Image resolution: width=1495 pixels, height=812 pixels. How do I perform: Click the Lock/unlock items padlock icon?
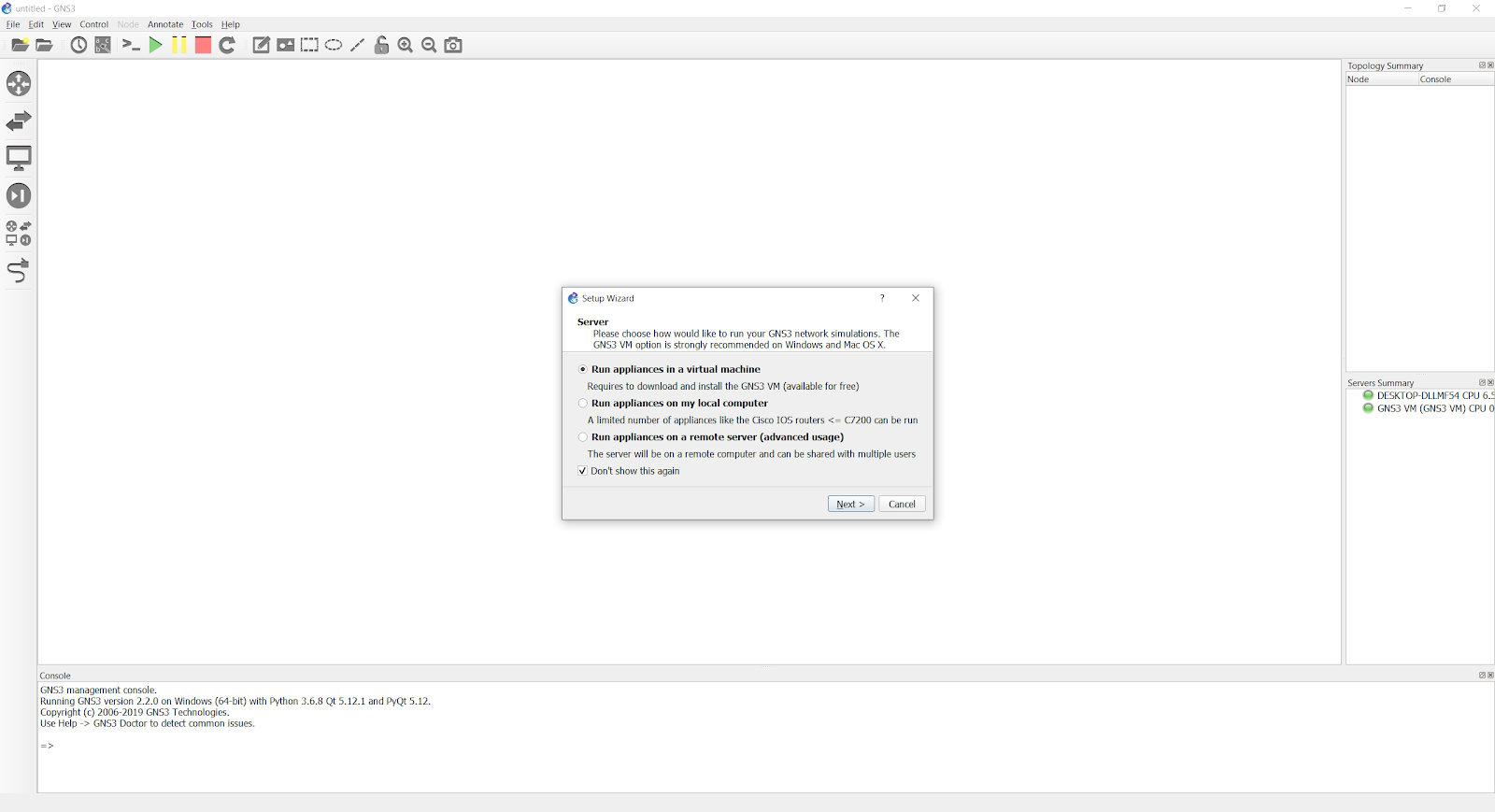381,45
